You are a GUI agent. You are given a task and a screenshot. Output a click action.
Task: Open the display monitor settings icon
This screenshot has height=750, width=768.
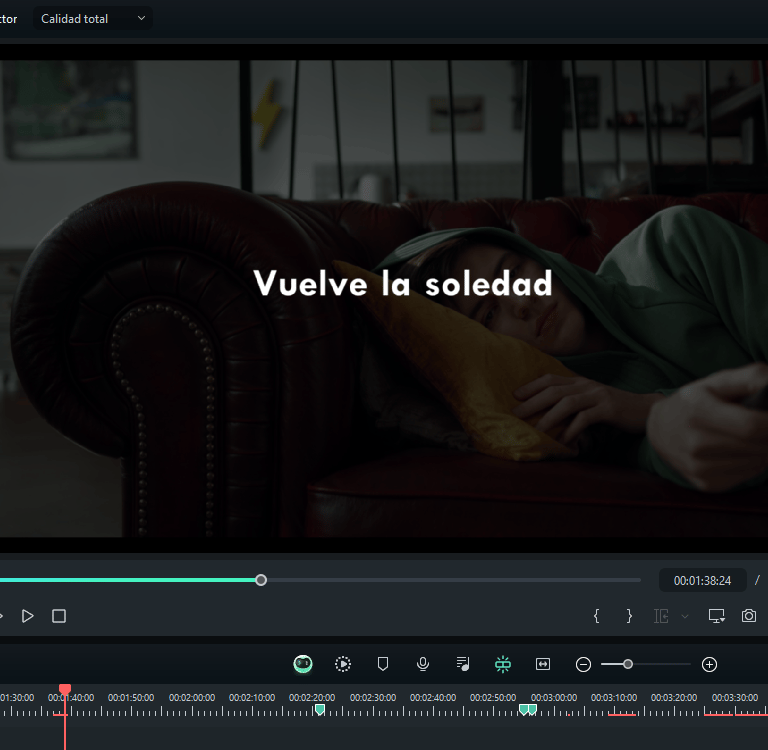(717, 616)
